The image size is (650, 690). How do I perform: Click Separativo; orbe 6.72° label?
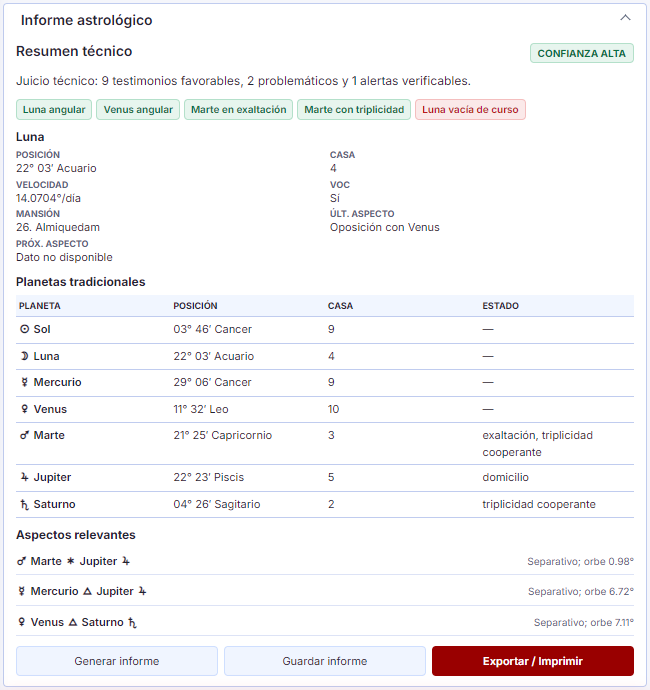(x=580, y=591)
